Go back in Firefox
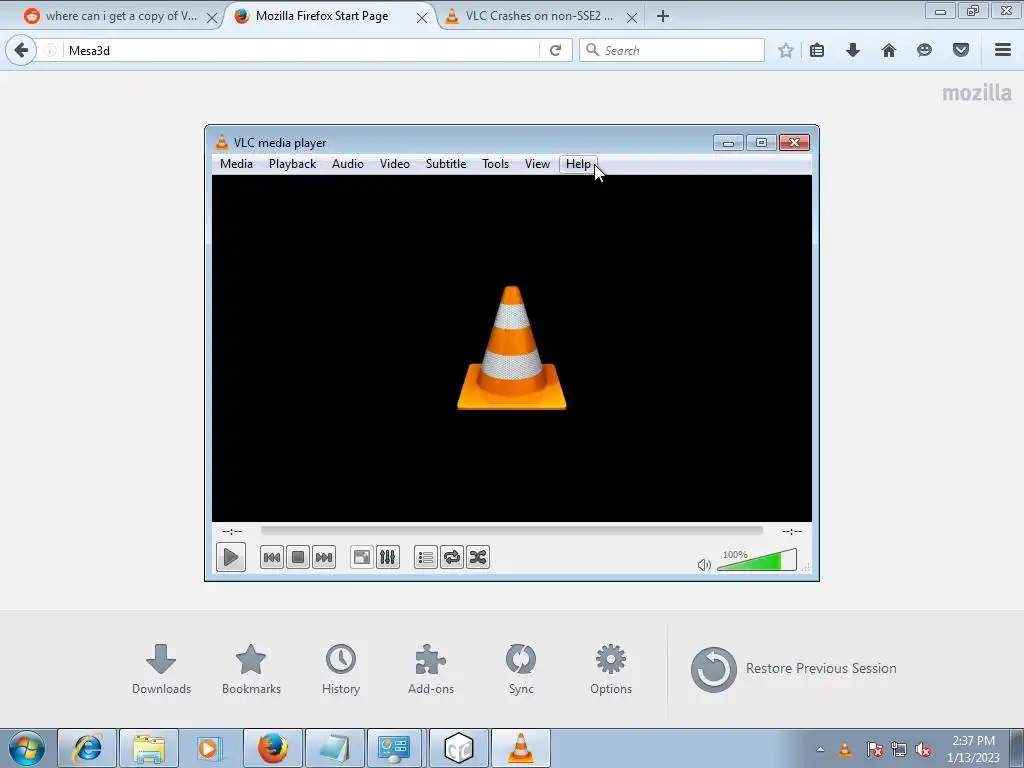 (x=21, y=50)
